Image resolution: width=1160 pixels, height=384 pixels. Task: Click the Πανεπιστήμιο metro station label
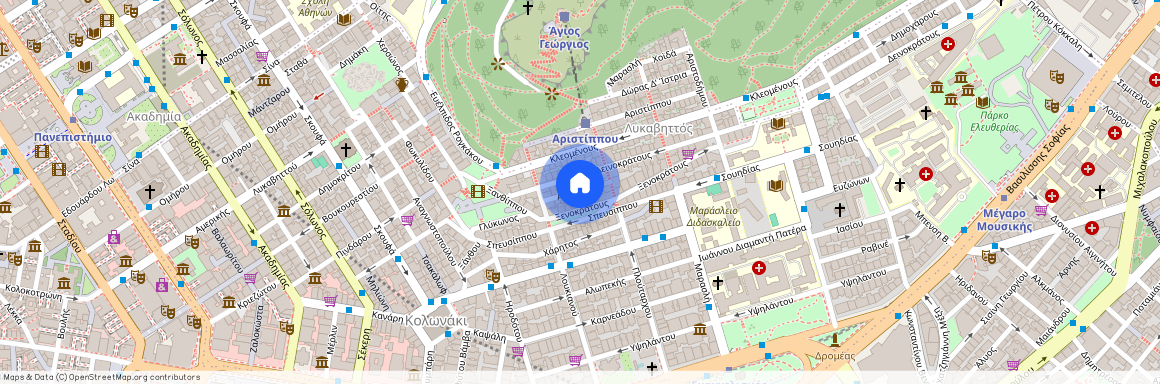click(72, 138)
